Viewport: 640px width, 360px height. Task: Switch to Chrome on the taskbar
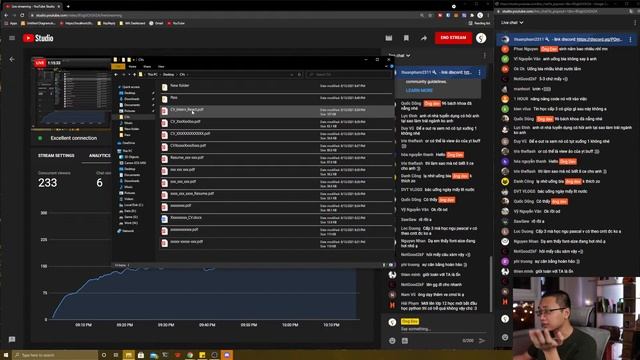pos(190,355)
